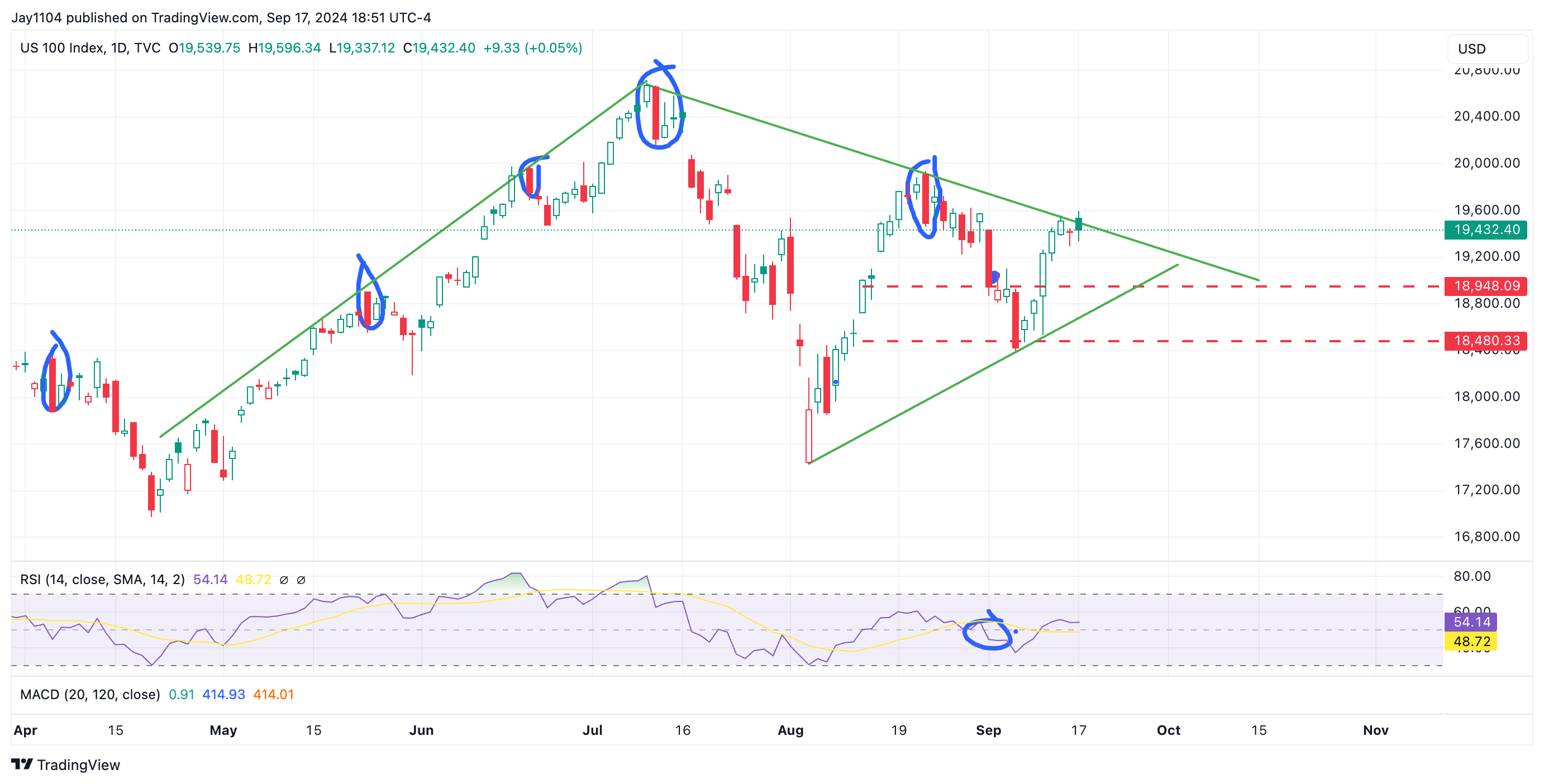Image resolution: width=1544 pixels, height=784 pixels.
Task: Click the May label on time axis
Action: (223, 730)
